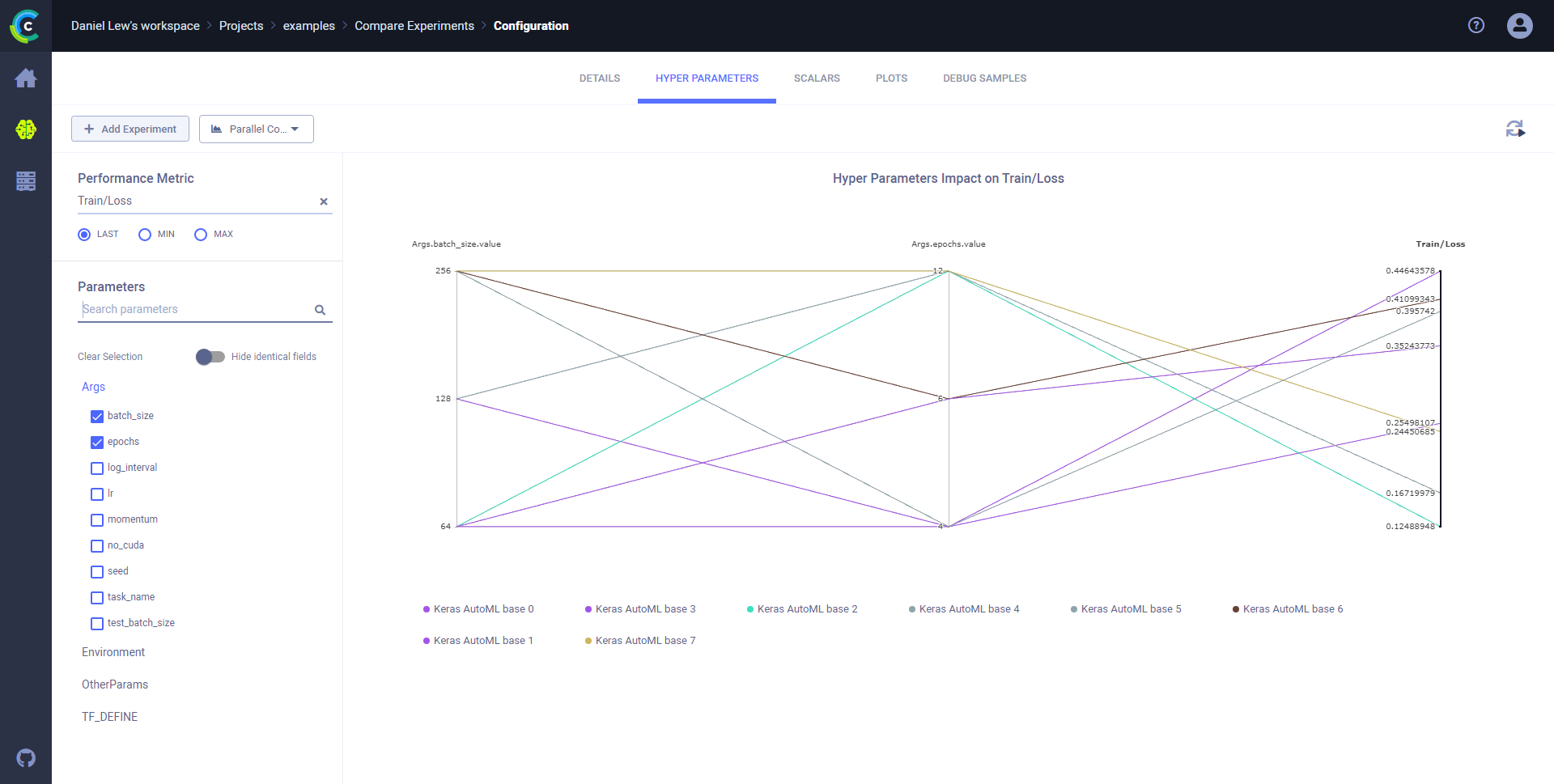Screen dimensions: 1554x784
Task: Click the Search parameters input field
Action: point(194,309)
